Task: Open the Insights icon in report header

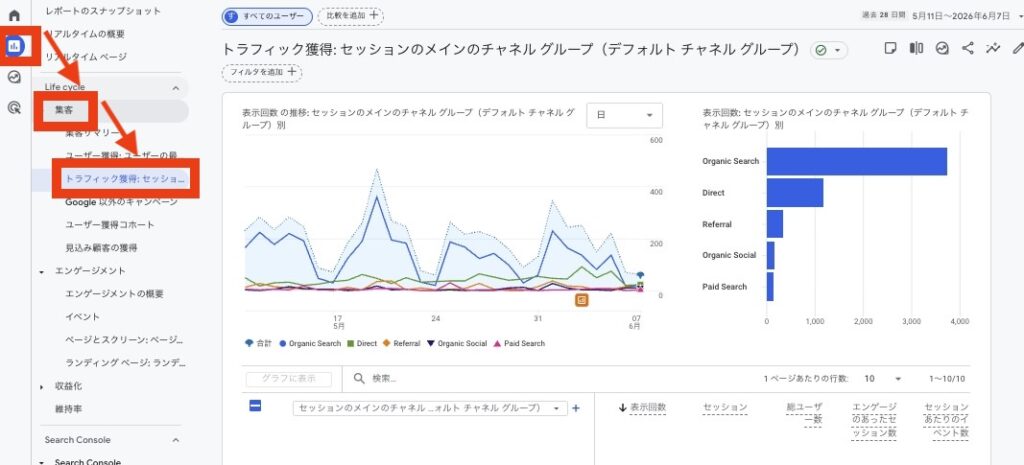Action: click(x=942, y=48)
